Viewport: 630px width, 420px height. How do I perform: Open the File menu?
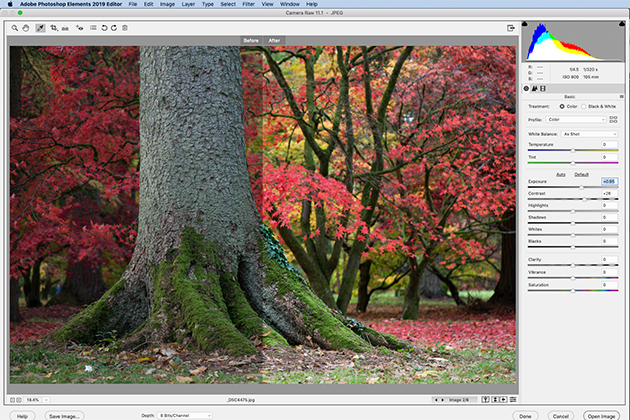click(x=133, y=4)
